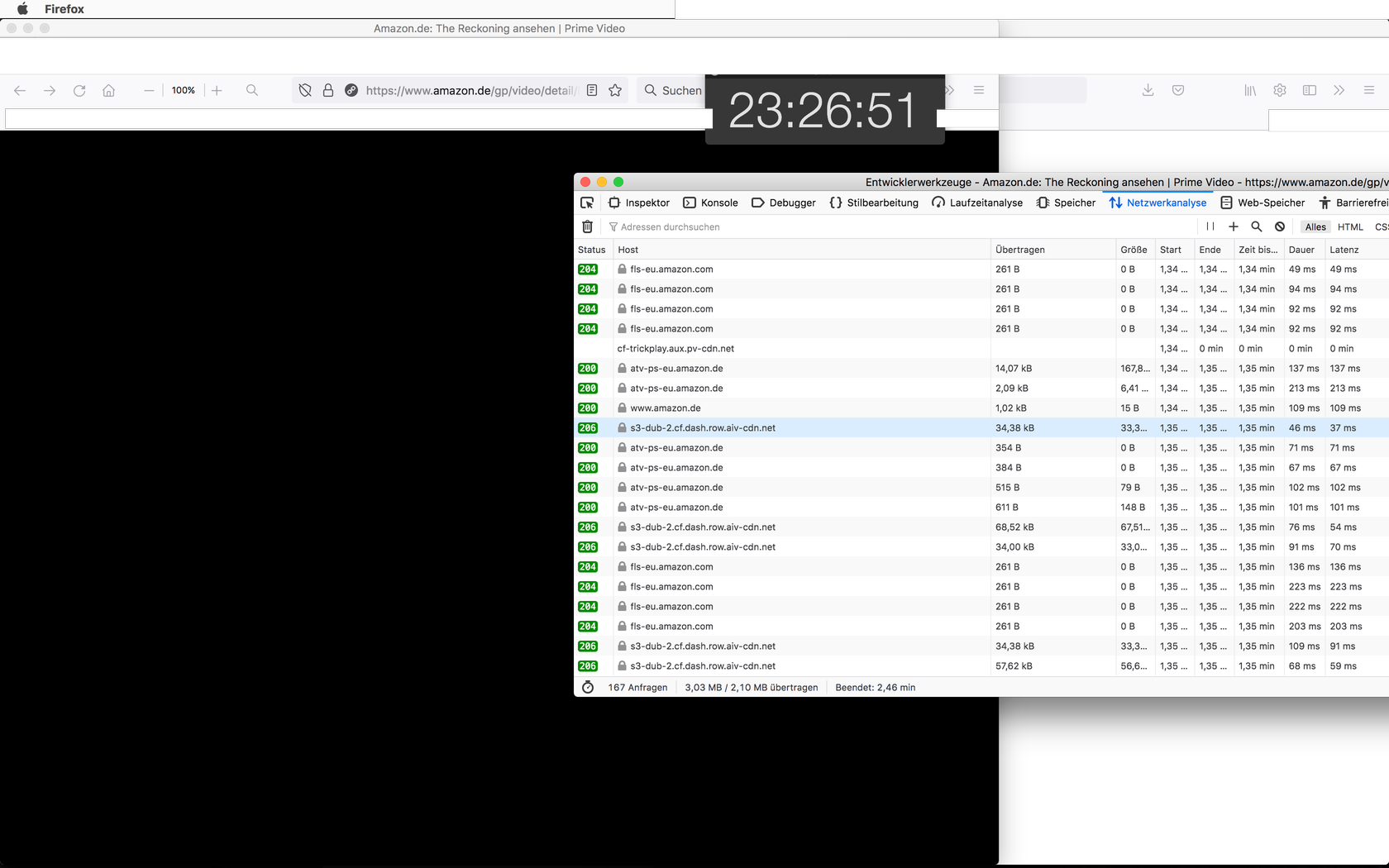Sort requests by Latenz column
Image resolution: width=1389 pixels, height=868 pixels.
(1357, 250)
